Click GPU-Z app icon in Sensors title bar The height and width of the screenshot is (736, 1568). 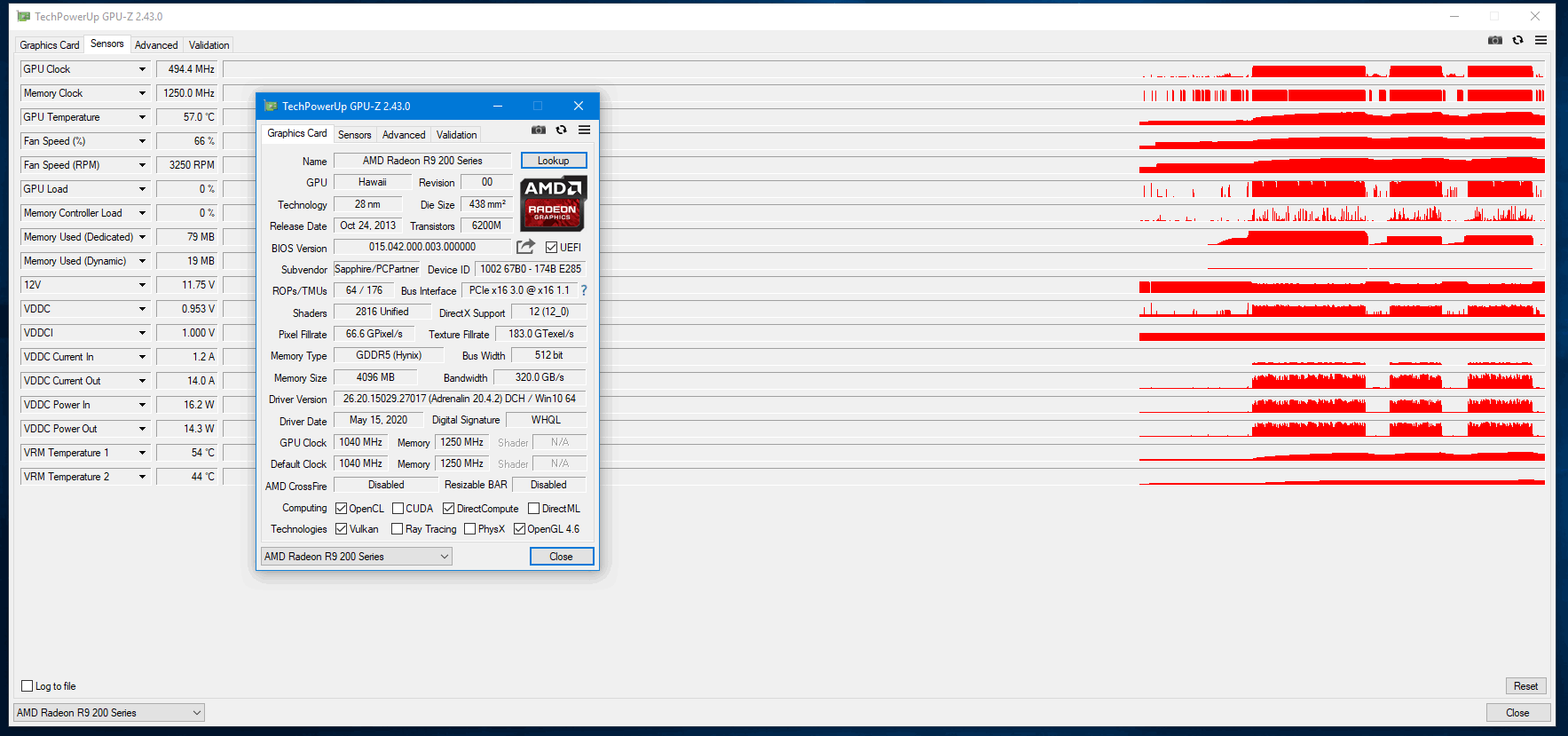(23, 16)
